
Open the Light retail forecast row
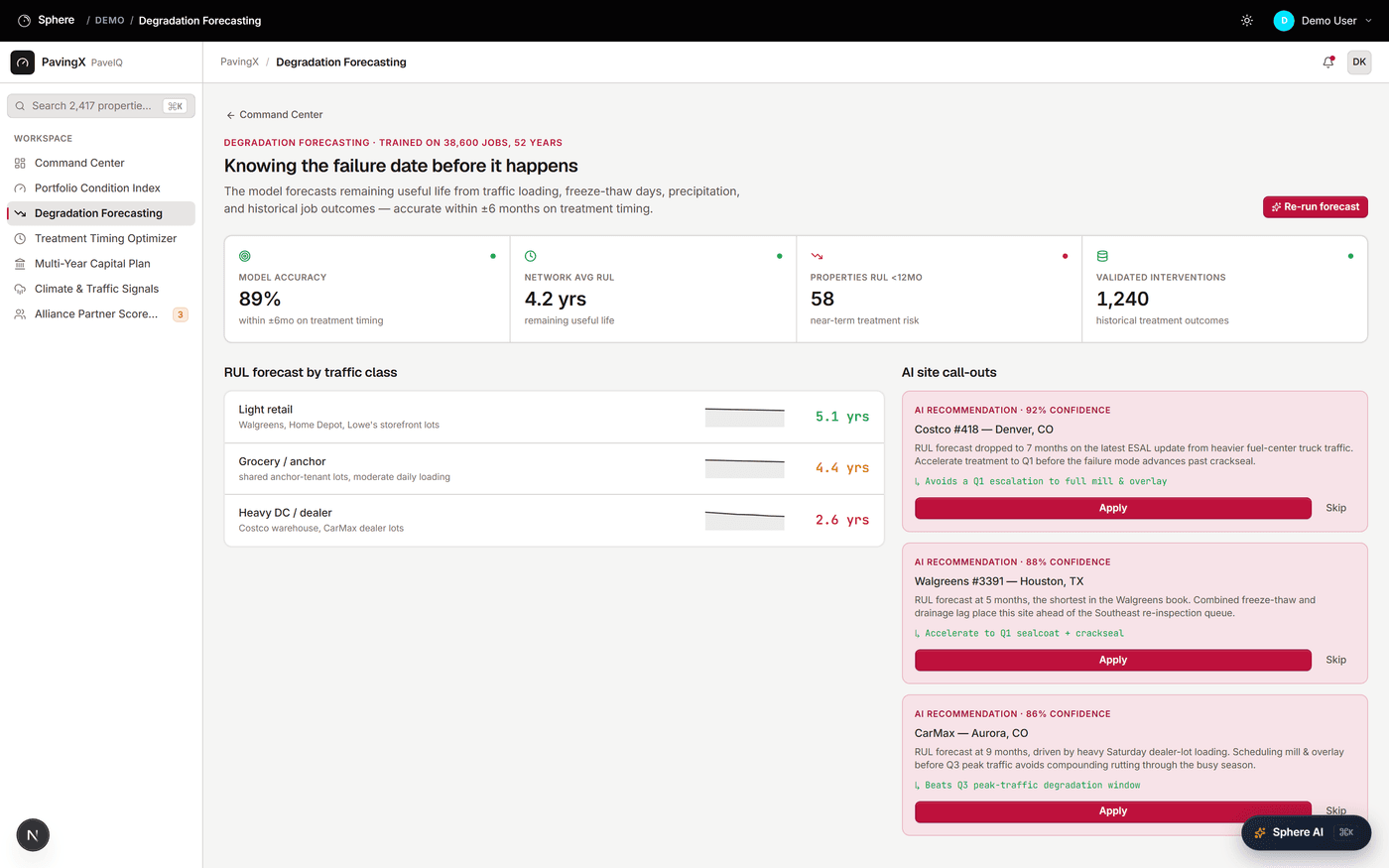tap(554, 417)
